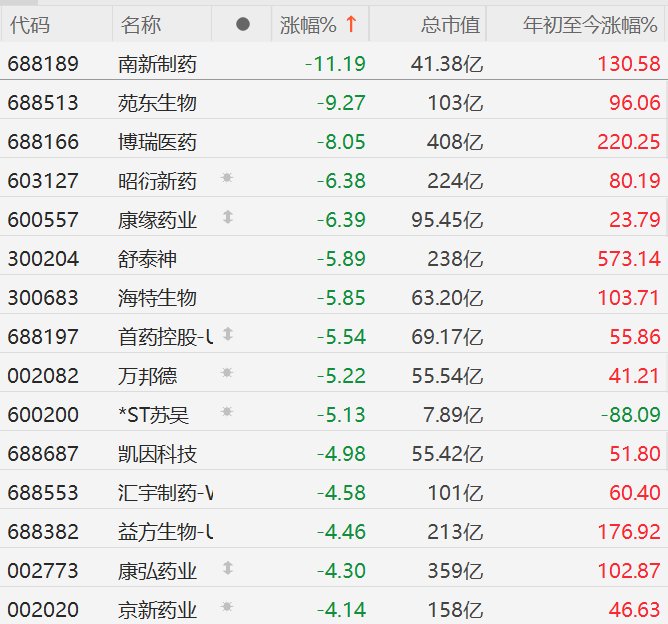Select the 汇宇制药-W stock name

165,493
